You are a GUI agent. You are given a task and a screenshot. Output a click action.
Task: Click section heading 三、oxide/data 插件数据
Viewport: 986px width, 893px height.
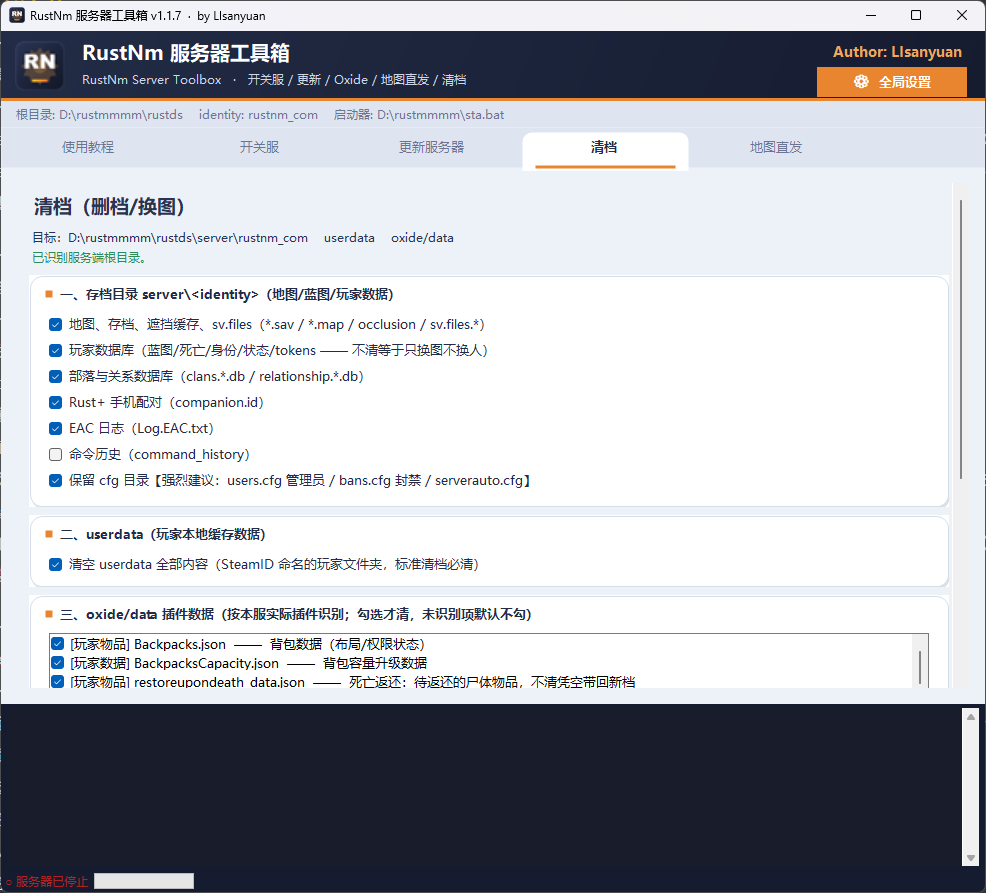coord(296,614)
